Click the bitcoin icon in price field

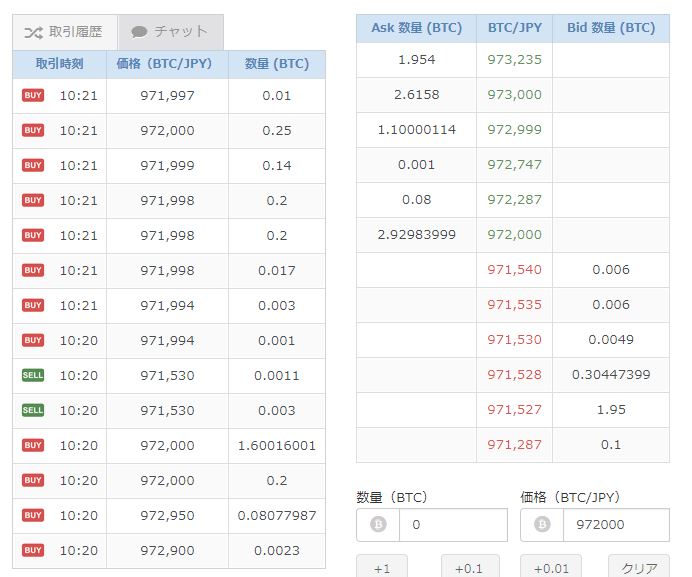(x=542, y=524)
